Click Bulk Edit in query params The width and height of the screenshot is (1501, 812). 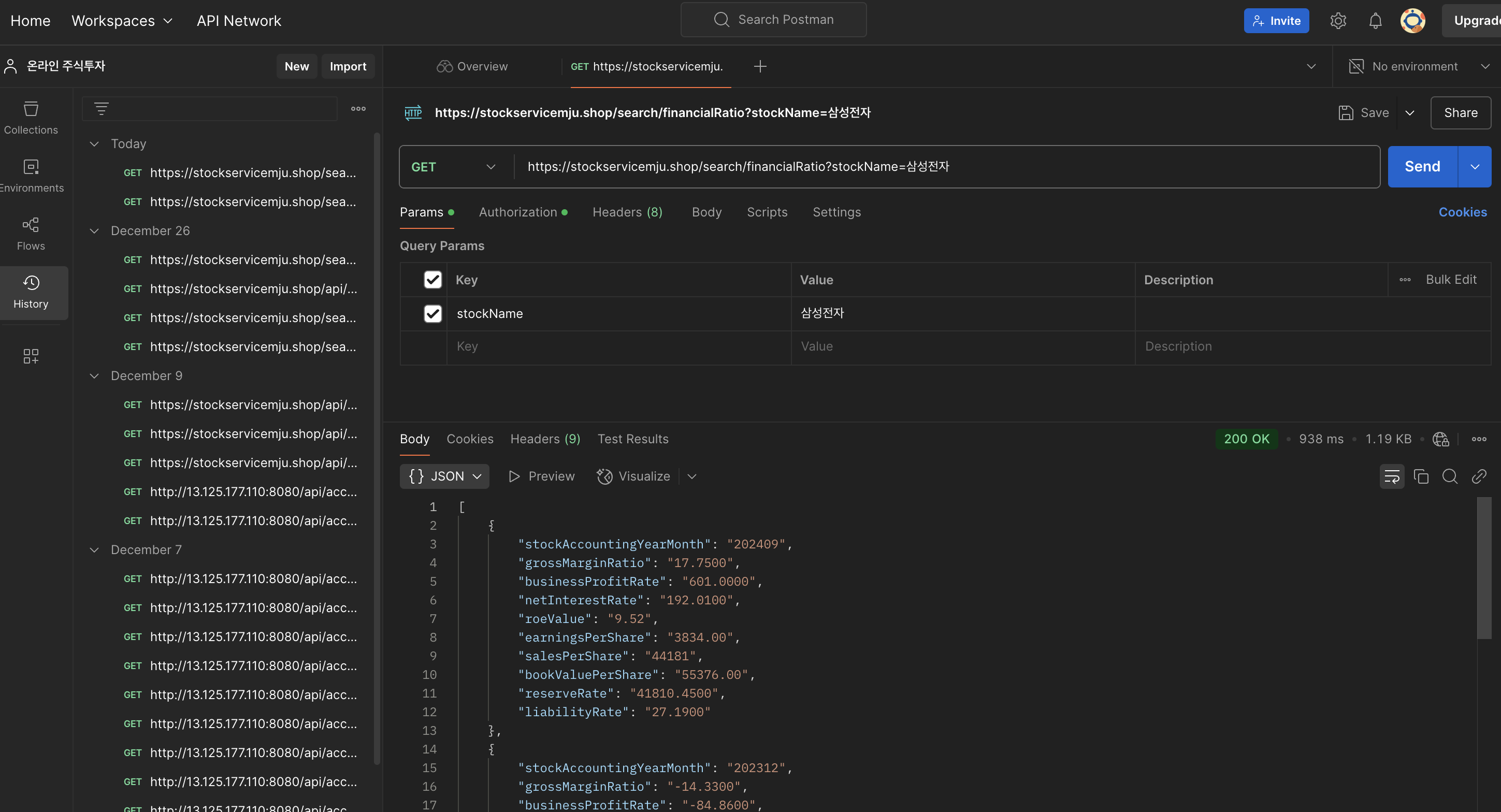(x=1451, y=280)
